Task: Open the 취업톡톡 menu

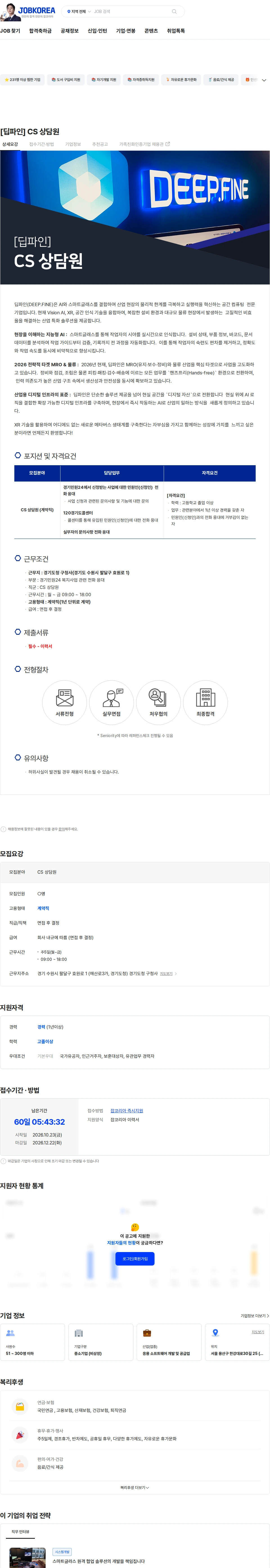Action: pyautogui.click(x=175, y=31)
